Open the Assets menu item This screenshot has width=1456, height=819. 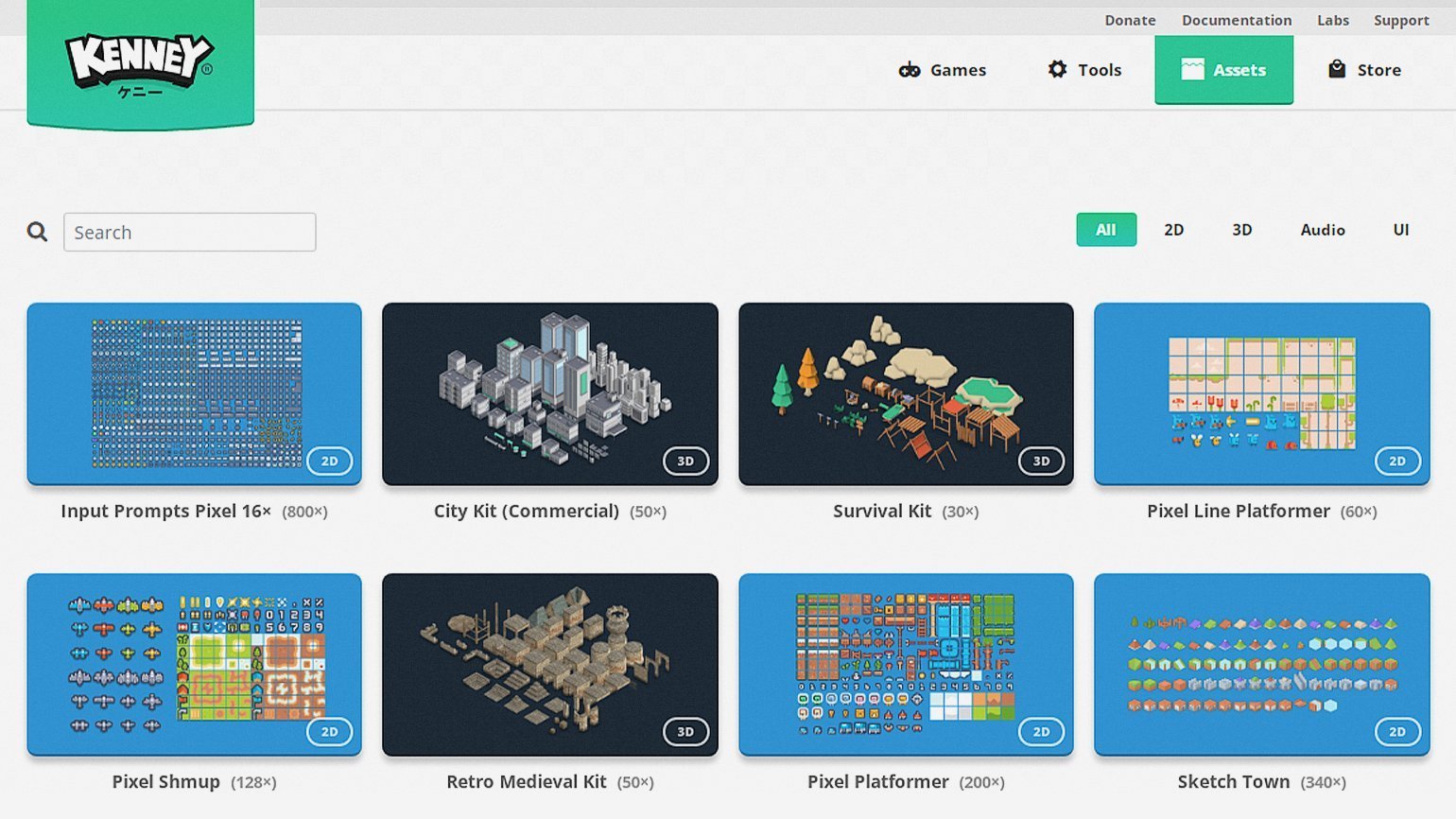[x=1223, y=70]
